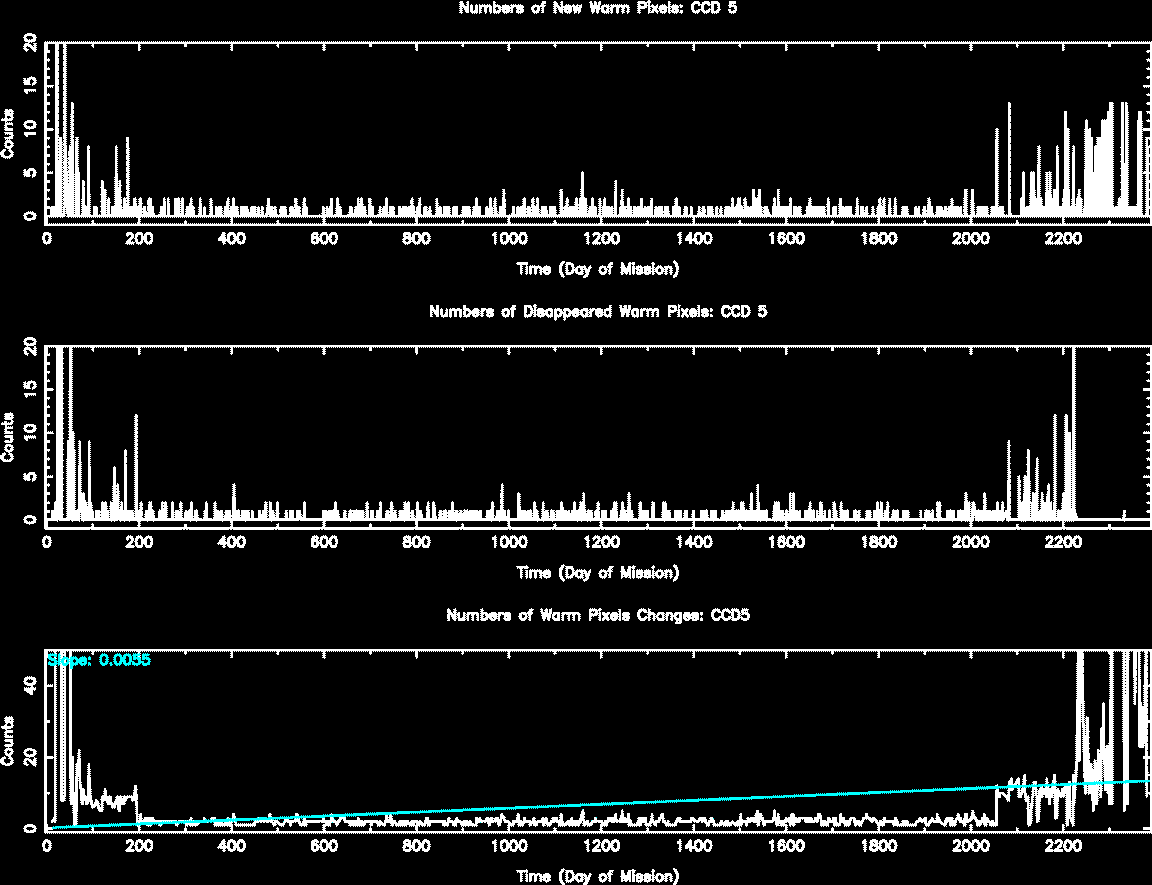1152x885 pixels.
Task: Click the middle plot's 'Time (Day of Mission)' label
Action: click(598, 573)
